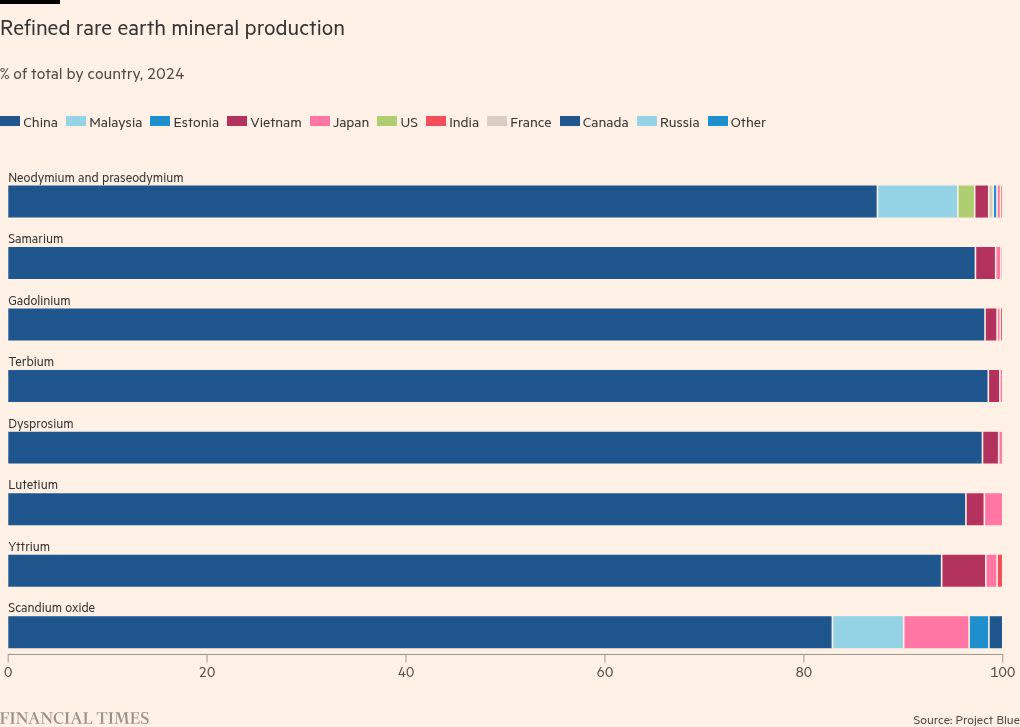Click the pink segment in the Scandium oxide bar
1020x727 pixels.
point(935,632)
